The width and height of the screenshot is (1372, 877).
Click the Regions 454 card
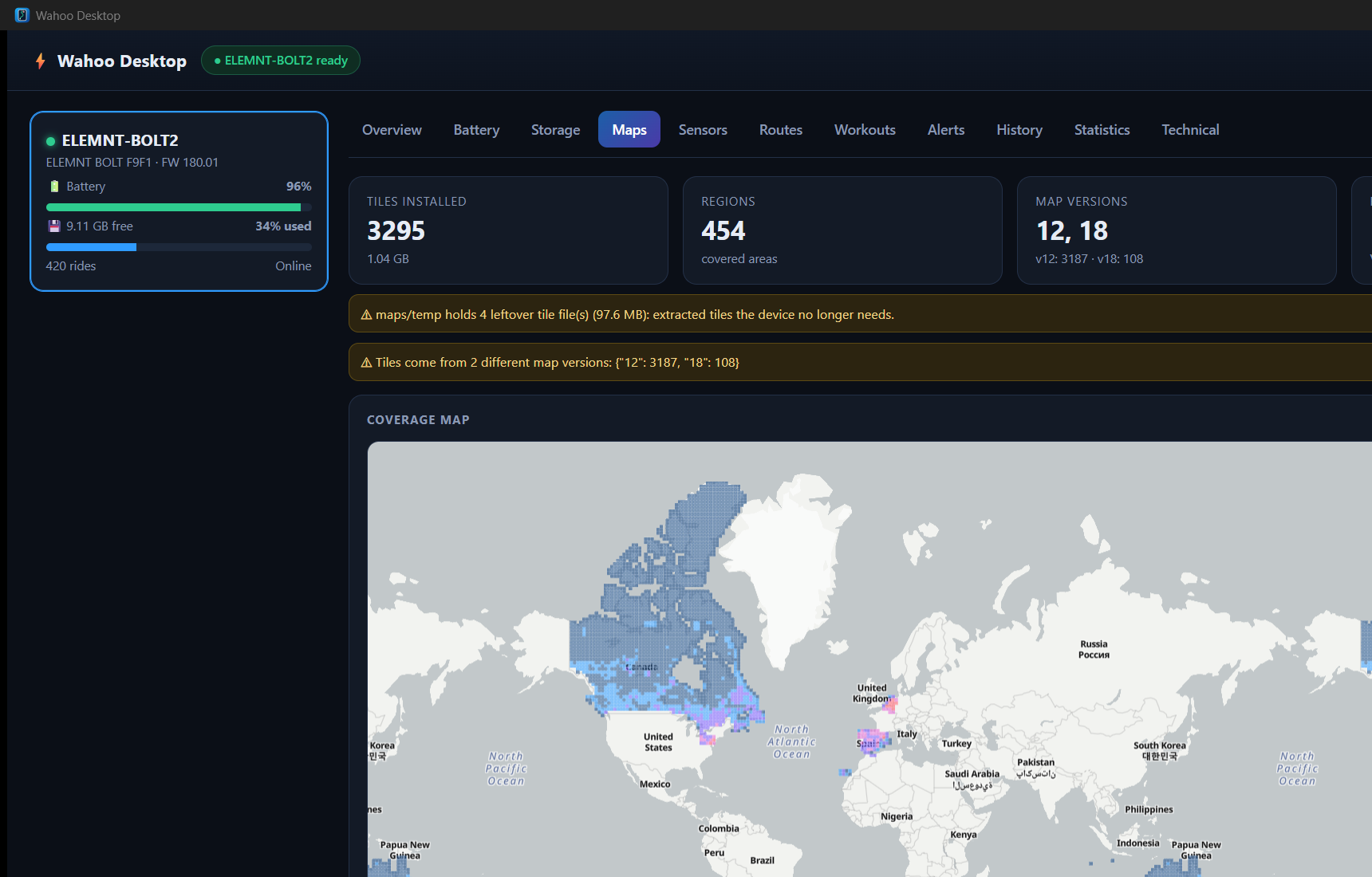click(842, 230)
